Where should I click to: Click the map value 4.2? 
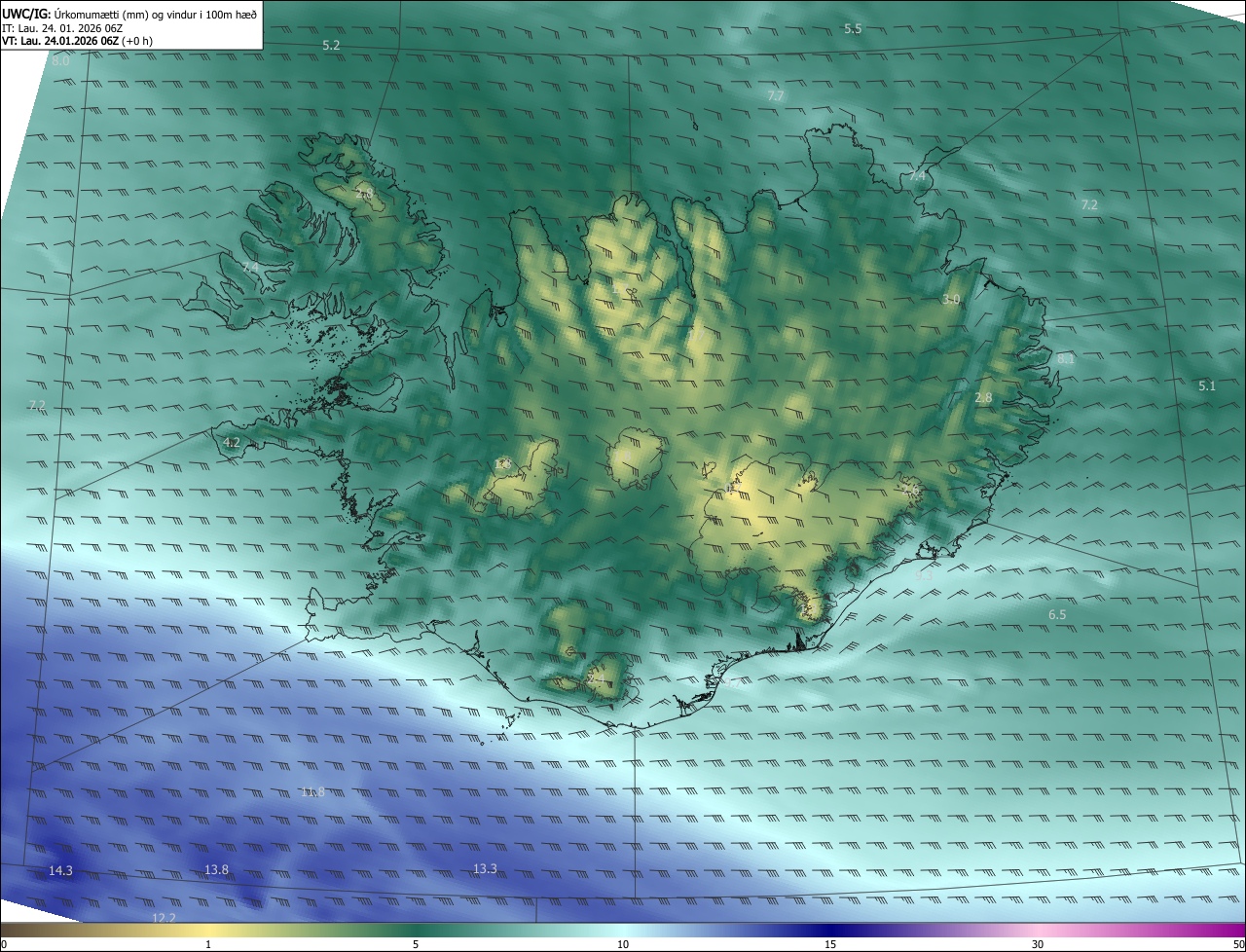pos(232,443)
